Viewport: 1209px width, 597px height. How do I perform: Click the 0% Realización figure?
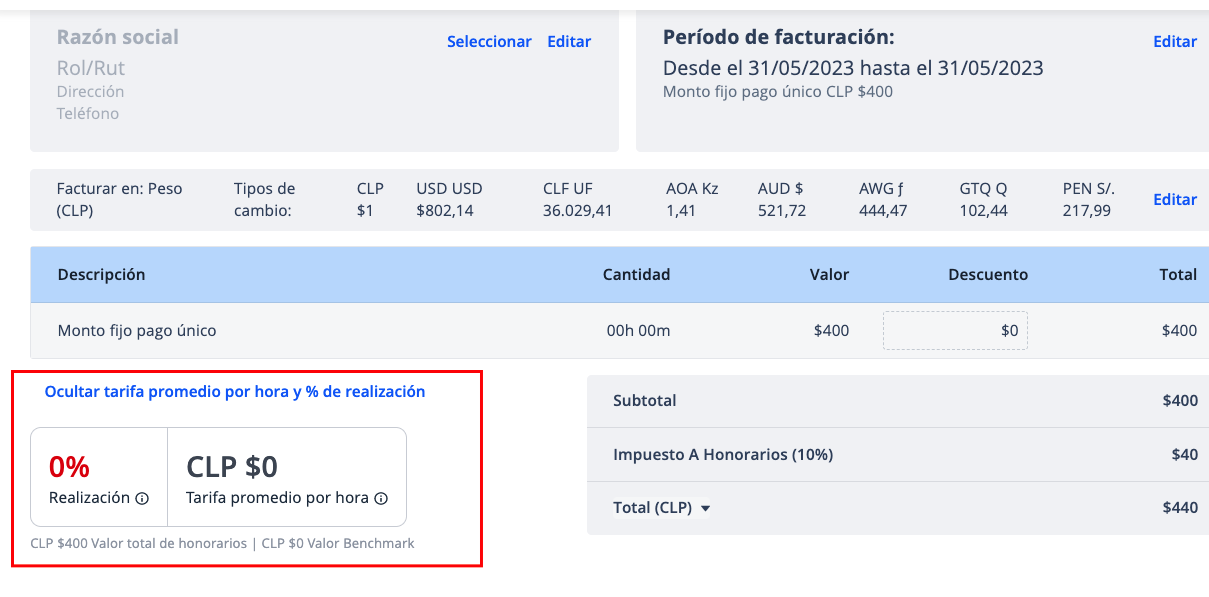[x=69, y=466]
